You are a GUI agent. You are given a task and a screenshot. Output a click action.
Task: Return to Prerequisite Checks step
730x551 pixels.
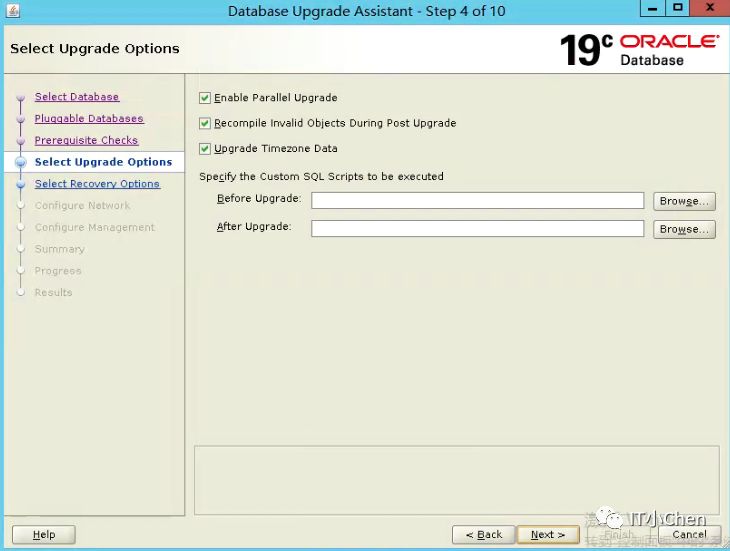tap(86, 140)
